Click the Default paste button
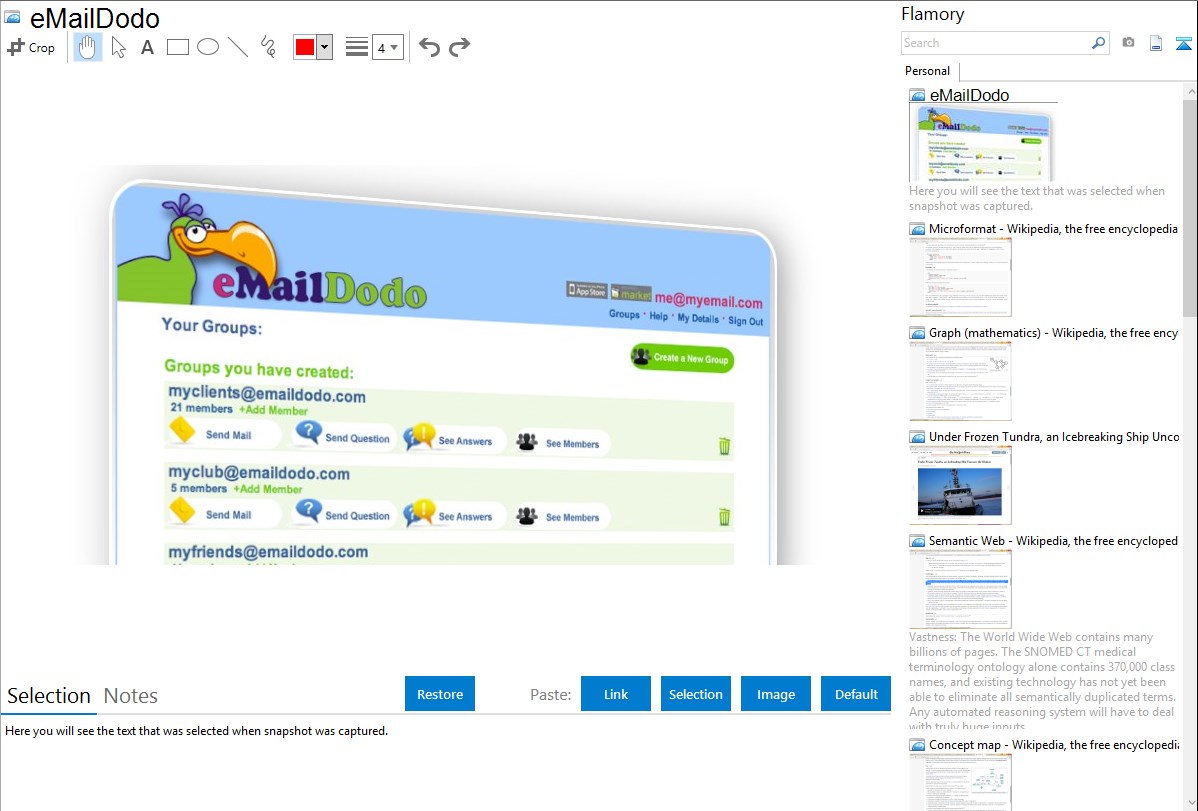 click(x=856, y=694)
